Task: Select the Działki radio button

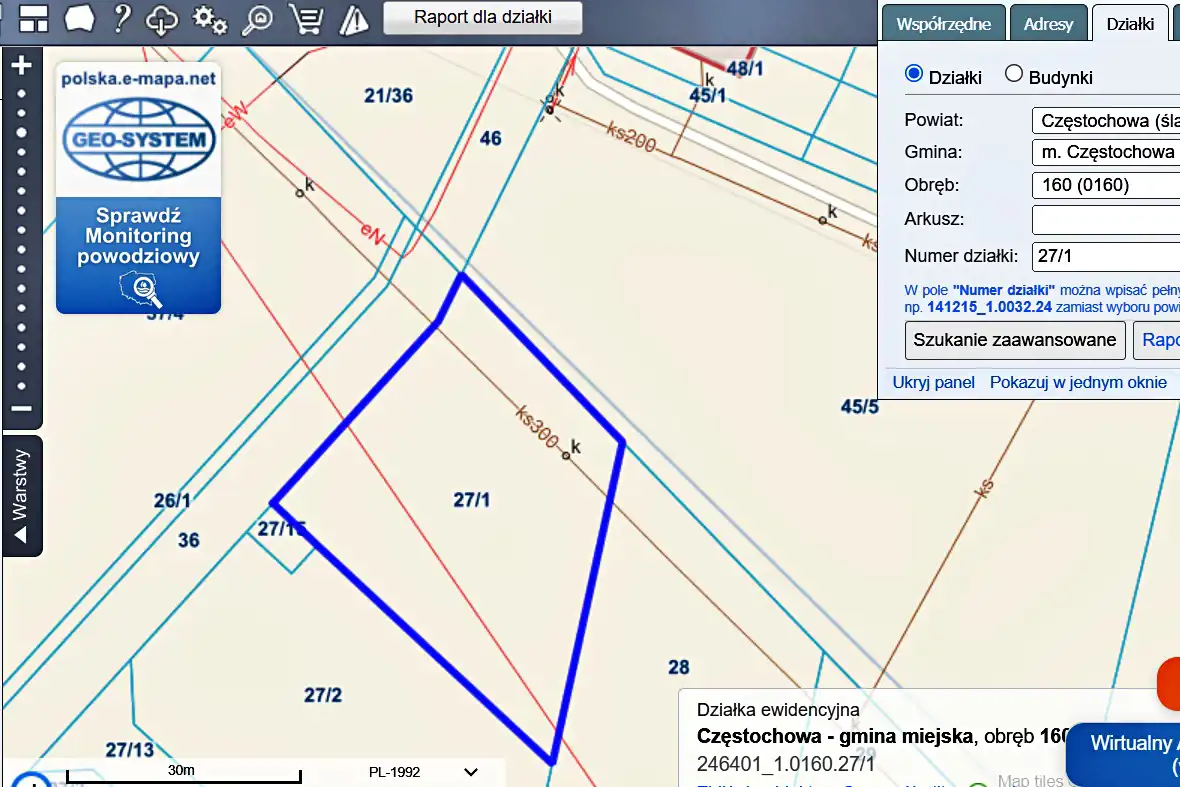Action: tap(913, 74)
